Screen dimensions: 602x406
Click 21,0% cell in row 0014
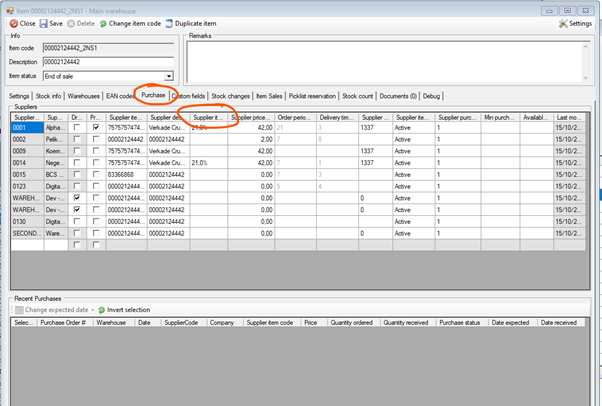[208, 163]
